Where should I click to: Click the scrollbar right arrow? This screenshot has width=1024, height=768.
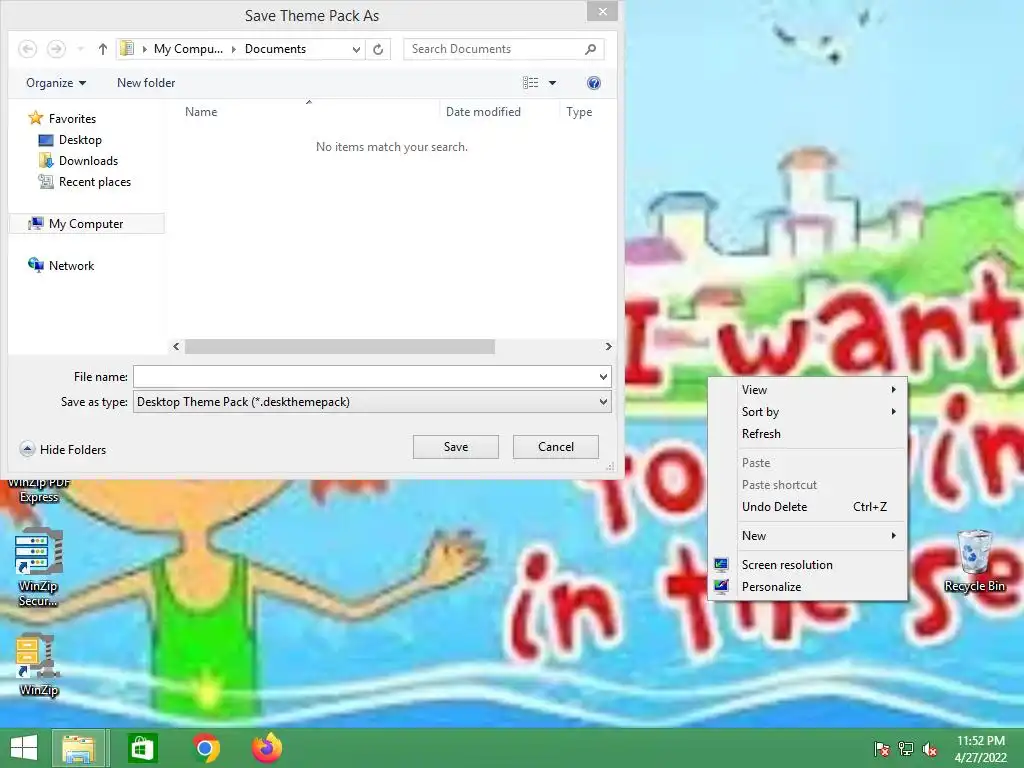point(608,346)
